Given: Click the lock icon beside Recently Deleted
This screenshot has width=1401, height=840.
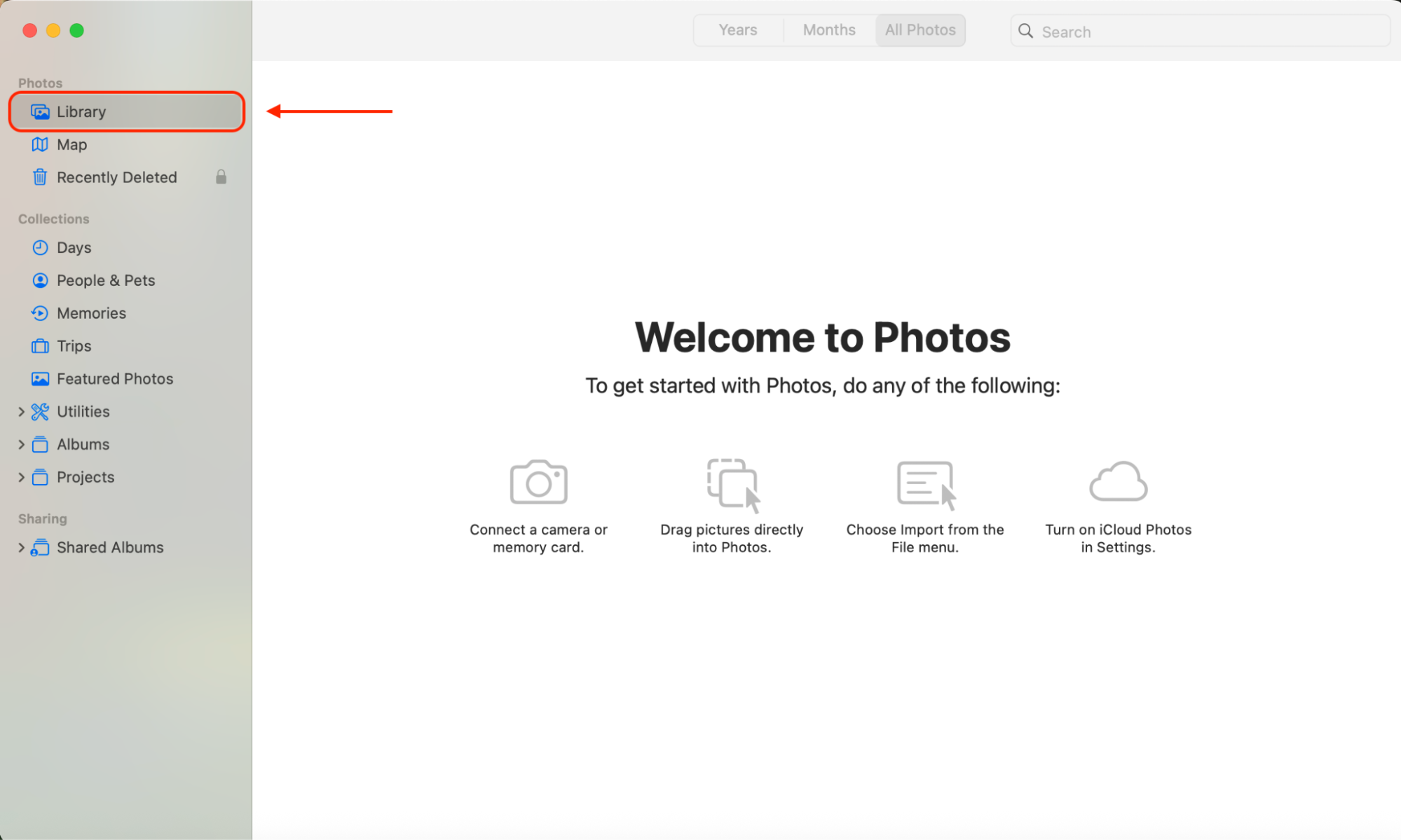Looking at the screenshot, I should [221, 177].
